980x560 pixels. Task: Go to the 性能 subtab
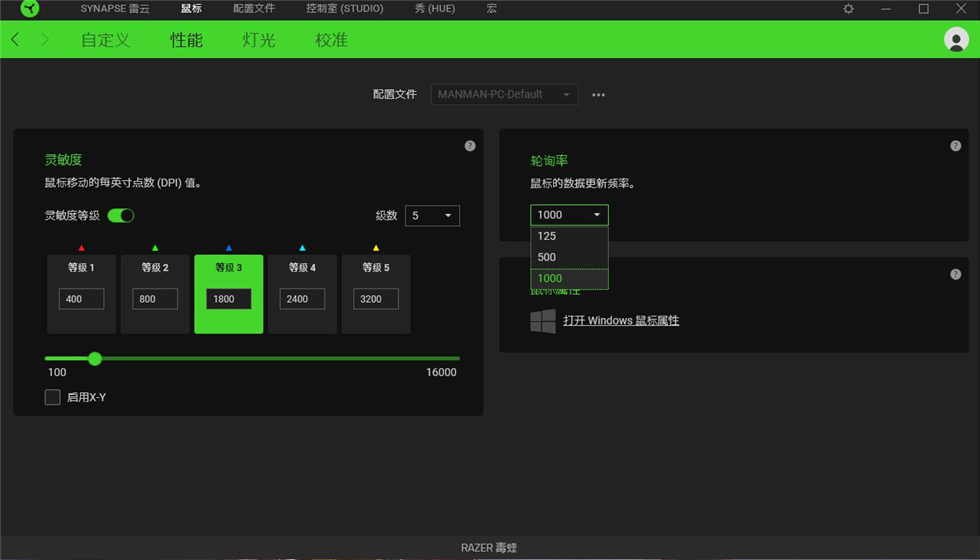coord(186,40)
